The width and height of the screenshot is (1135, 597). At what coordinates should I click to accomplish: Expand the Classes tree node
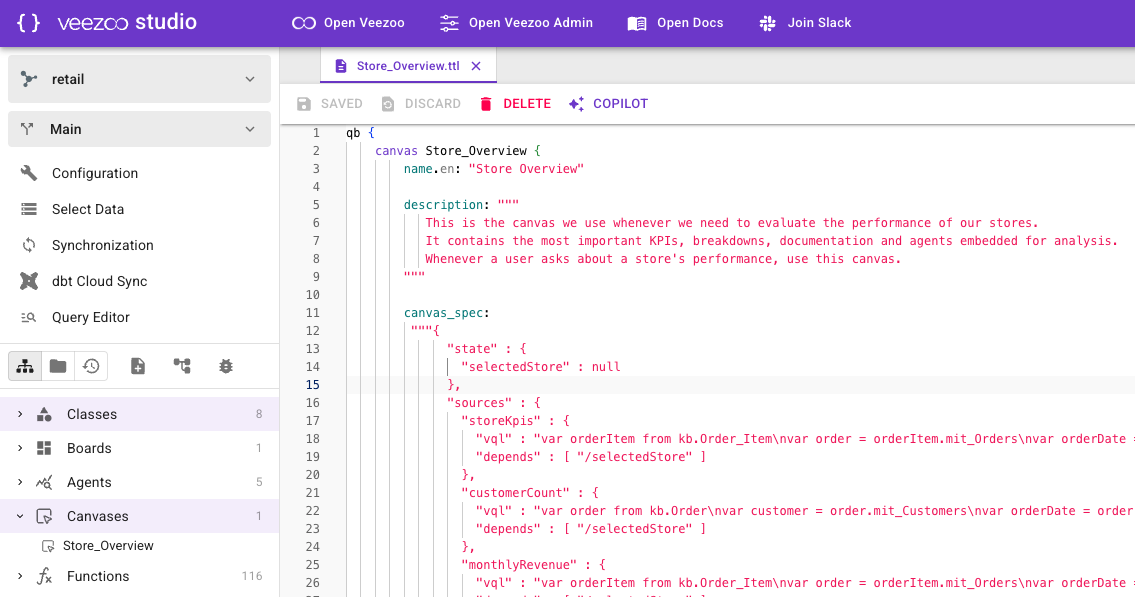[x=20, y=414]
